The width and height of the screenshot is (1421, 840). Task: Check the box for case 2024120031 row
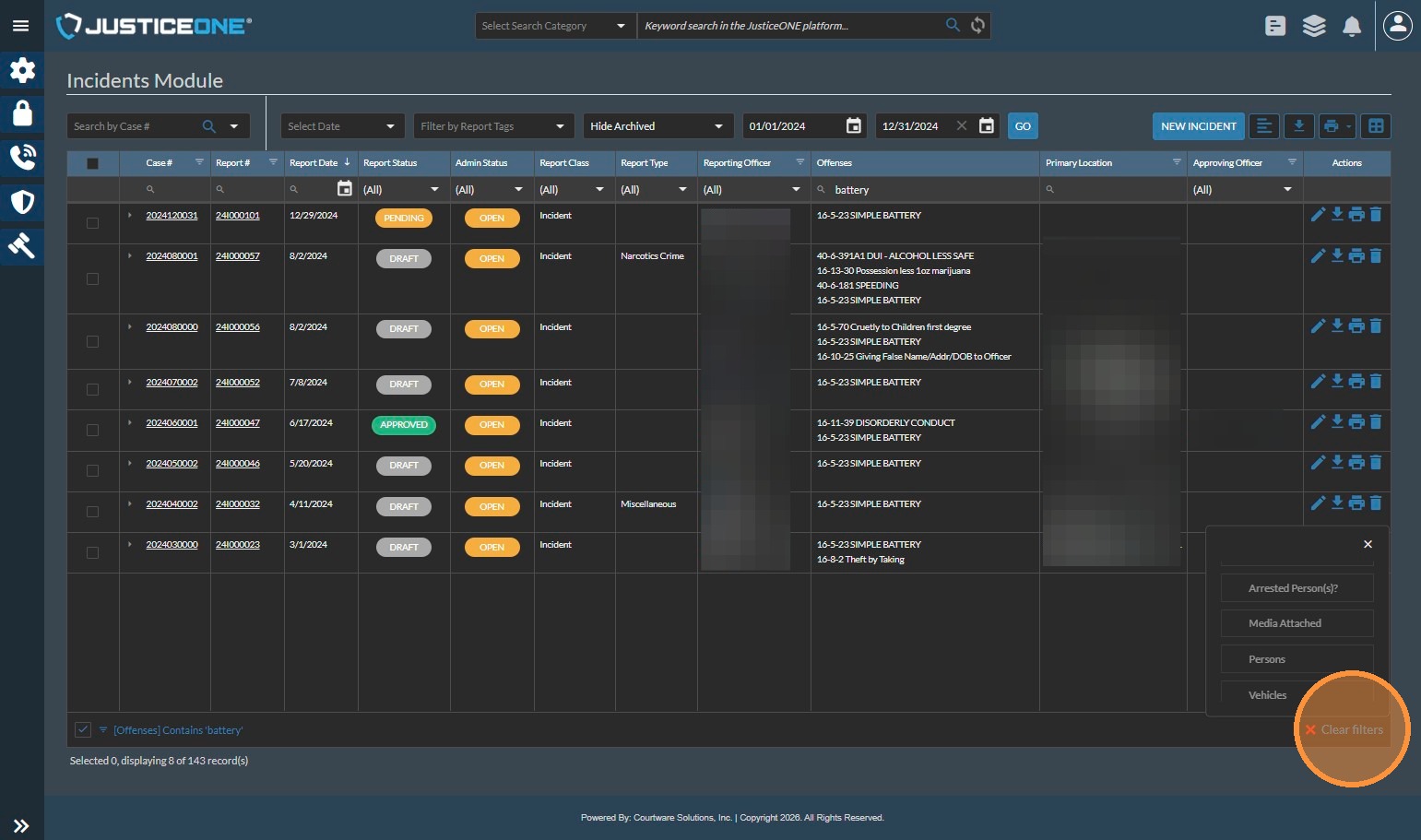coord(92,223)
